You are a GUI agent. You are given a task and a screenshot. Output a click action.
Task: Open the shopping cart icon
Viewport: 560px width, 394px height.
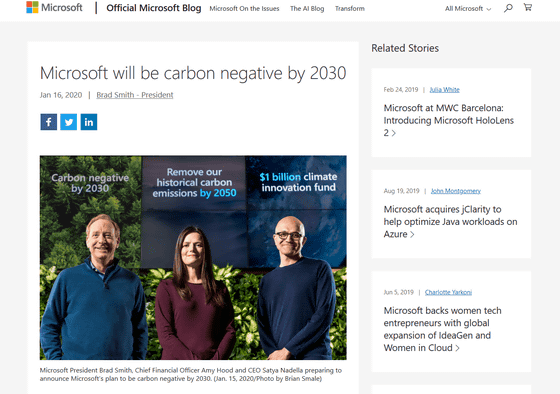coord(528,7)
